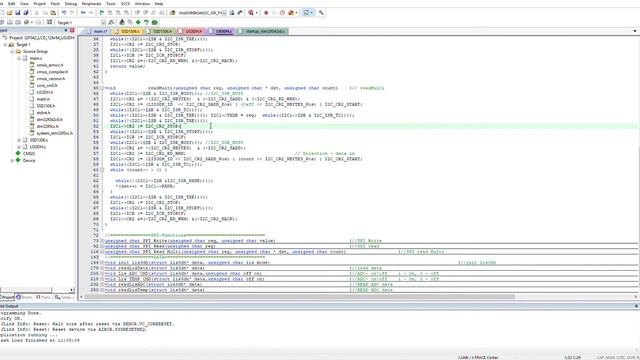This screenshot has width=640, height=360.
Task: Click the Save All toolbar icon
Action: (26, 13)
